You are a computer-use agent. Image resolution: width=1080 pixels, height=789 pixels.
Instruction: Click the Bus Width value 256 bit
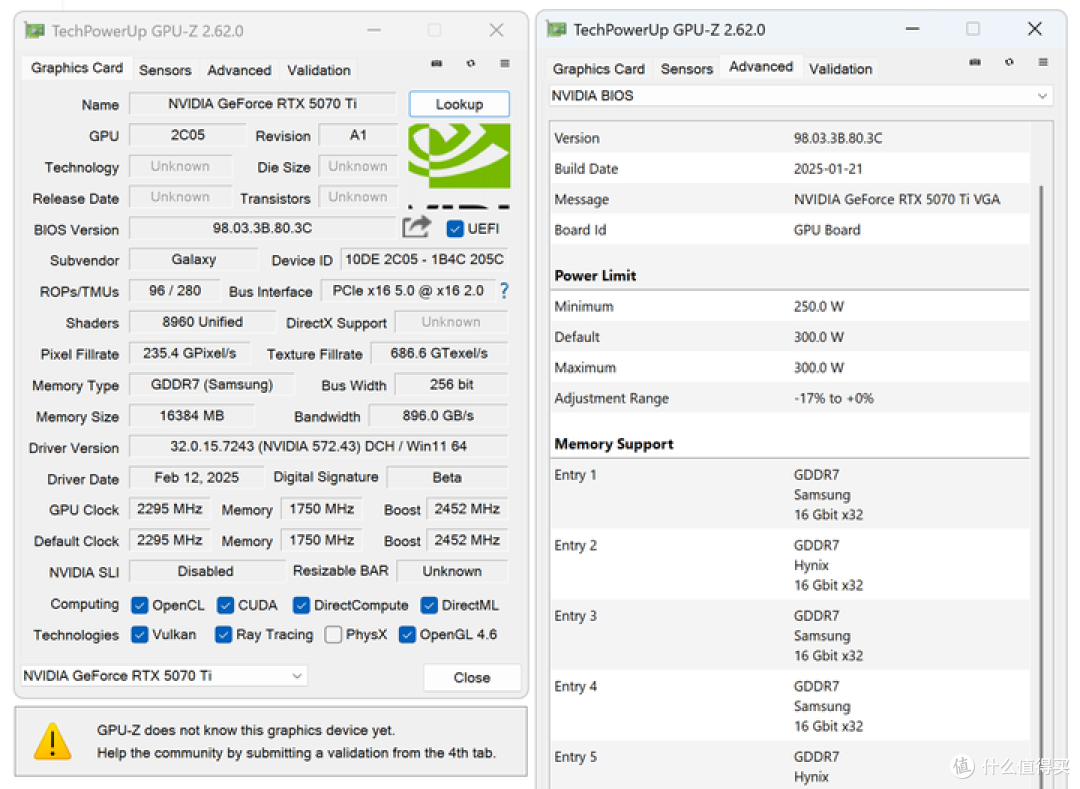(451, 384)
